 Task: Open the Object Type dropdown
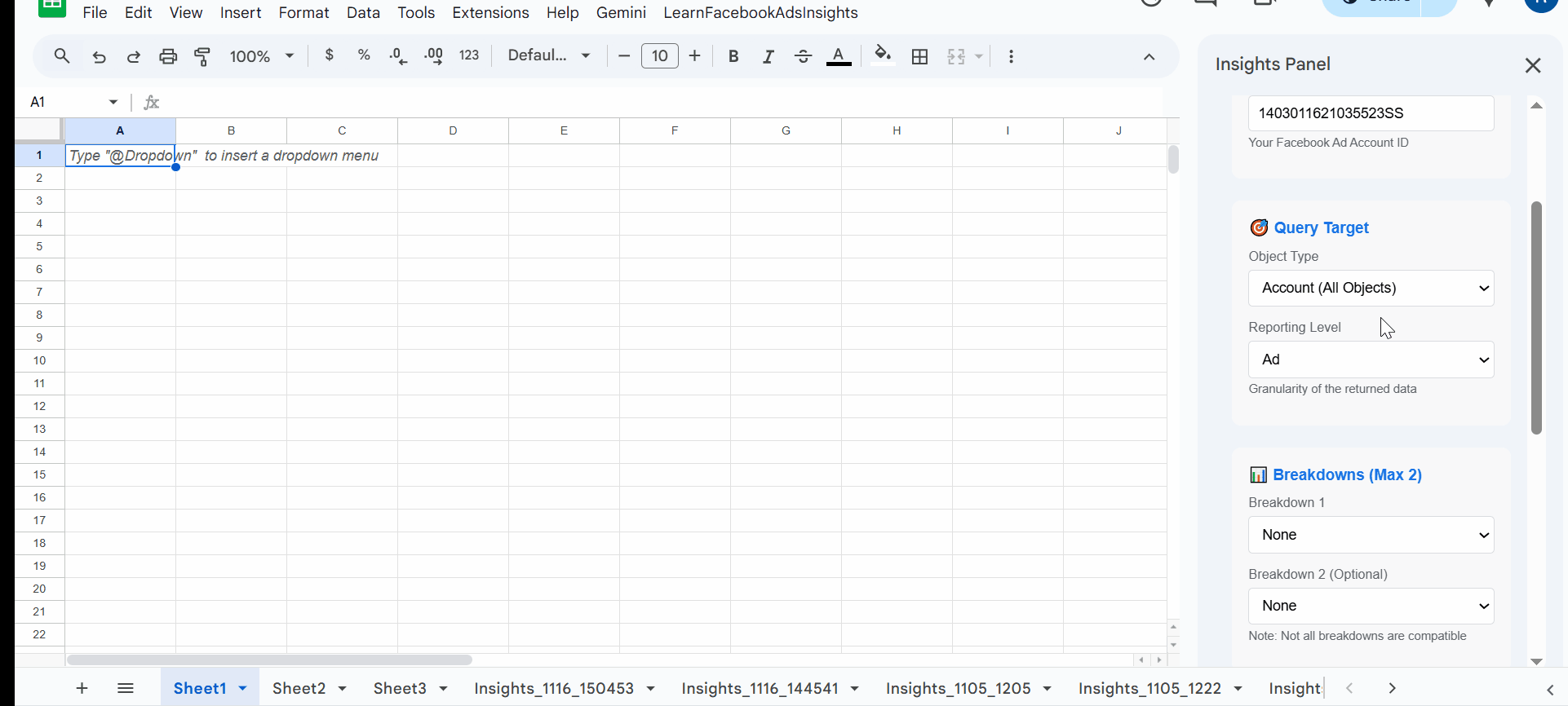point(1371,288)
